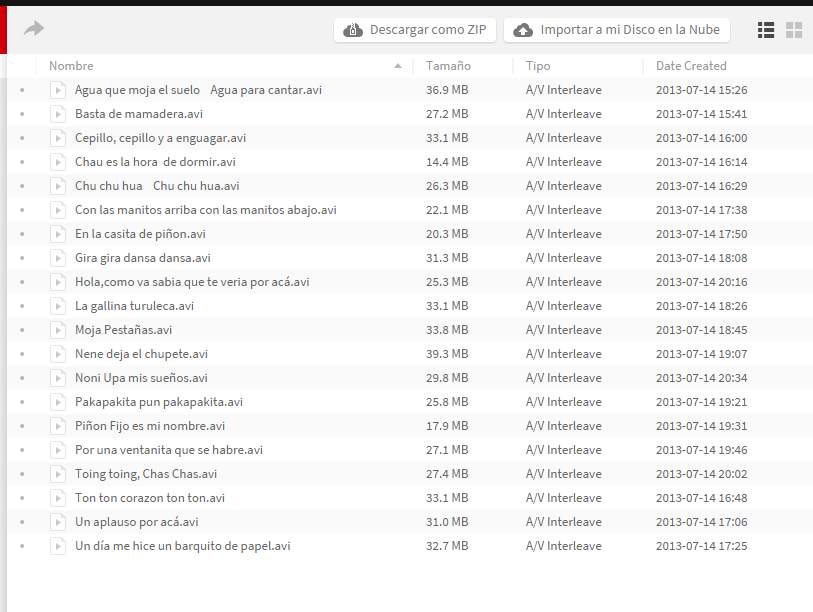Image resolution: width=813 pixels, height=612 pixels.
Task: Switch to grid view
Action: 794,30
